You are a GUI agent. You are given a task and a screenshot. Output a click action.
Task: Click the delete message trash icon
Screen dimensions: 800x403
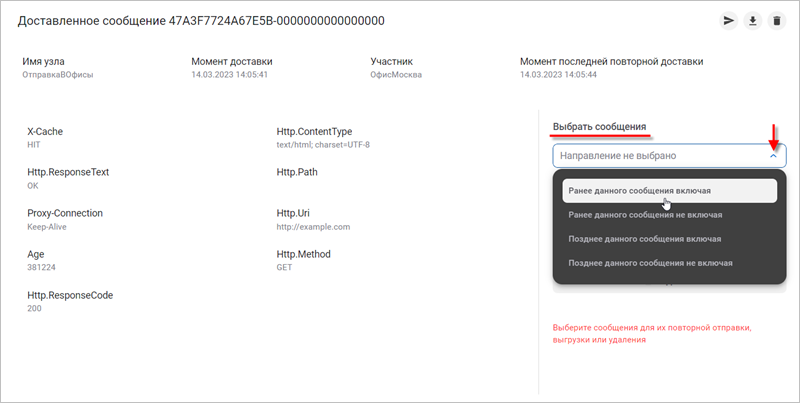point(776,21)
